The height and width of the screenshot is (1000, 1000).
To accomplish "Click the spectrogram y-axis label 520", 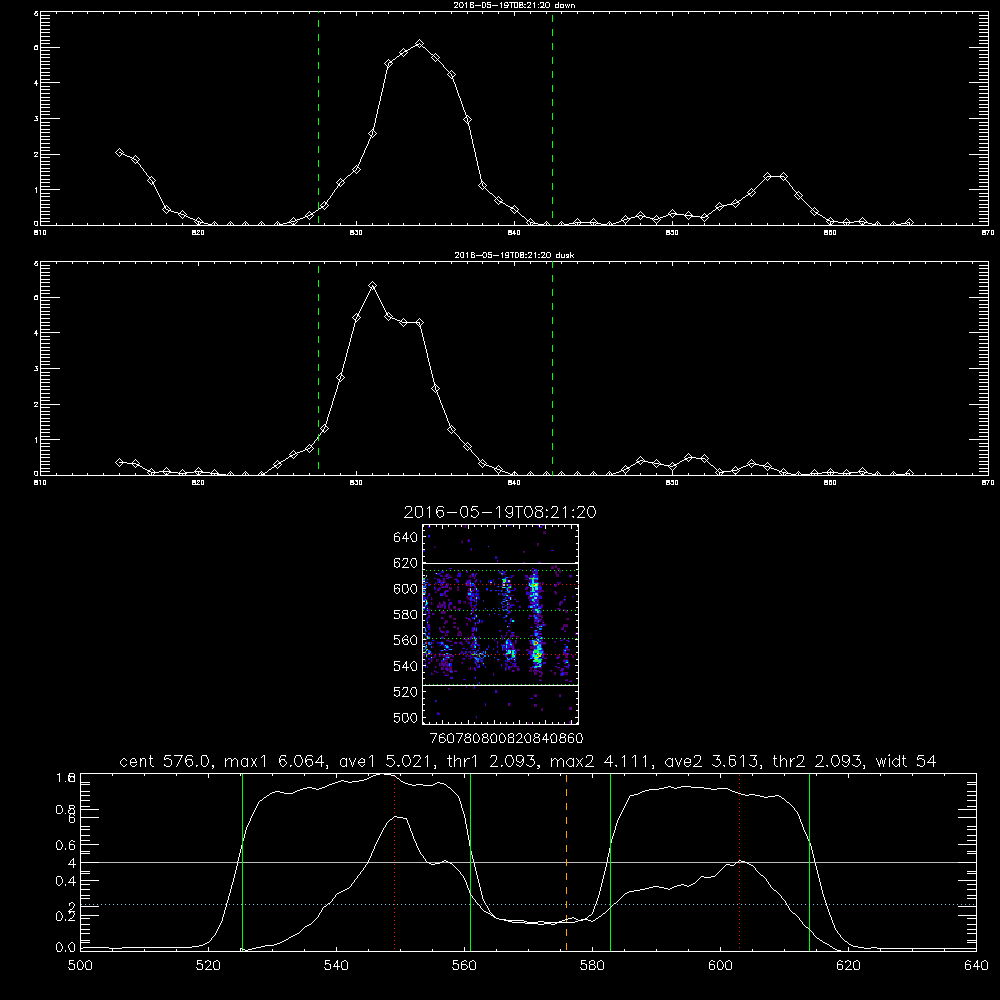I will [406, 691].
